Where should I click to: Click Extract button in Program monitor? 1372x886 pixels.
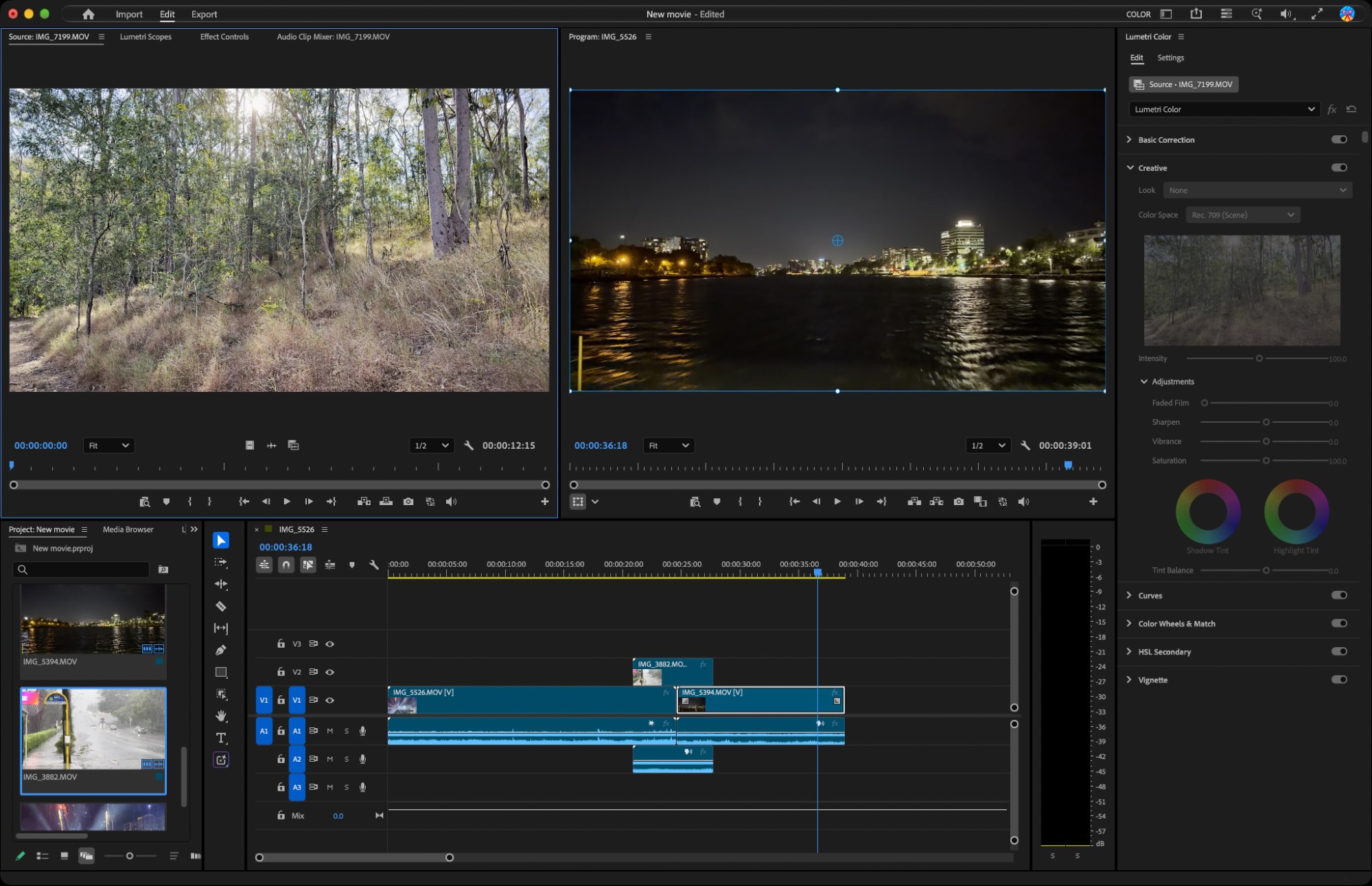point(936,502)
